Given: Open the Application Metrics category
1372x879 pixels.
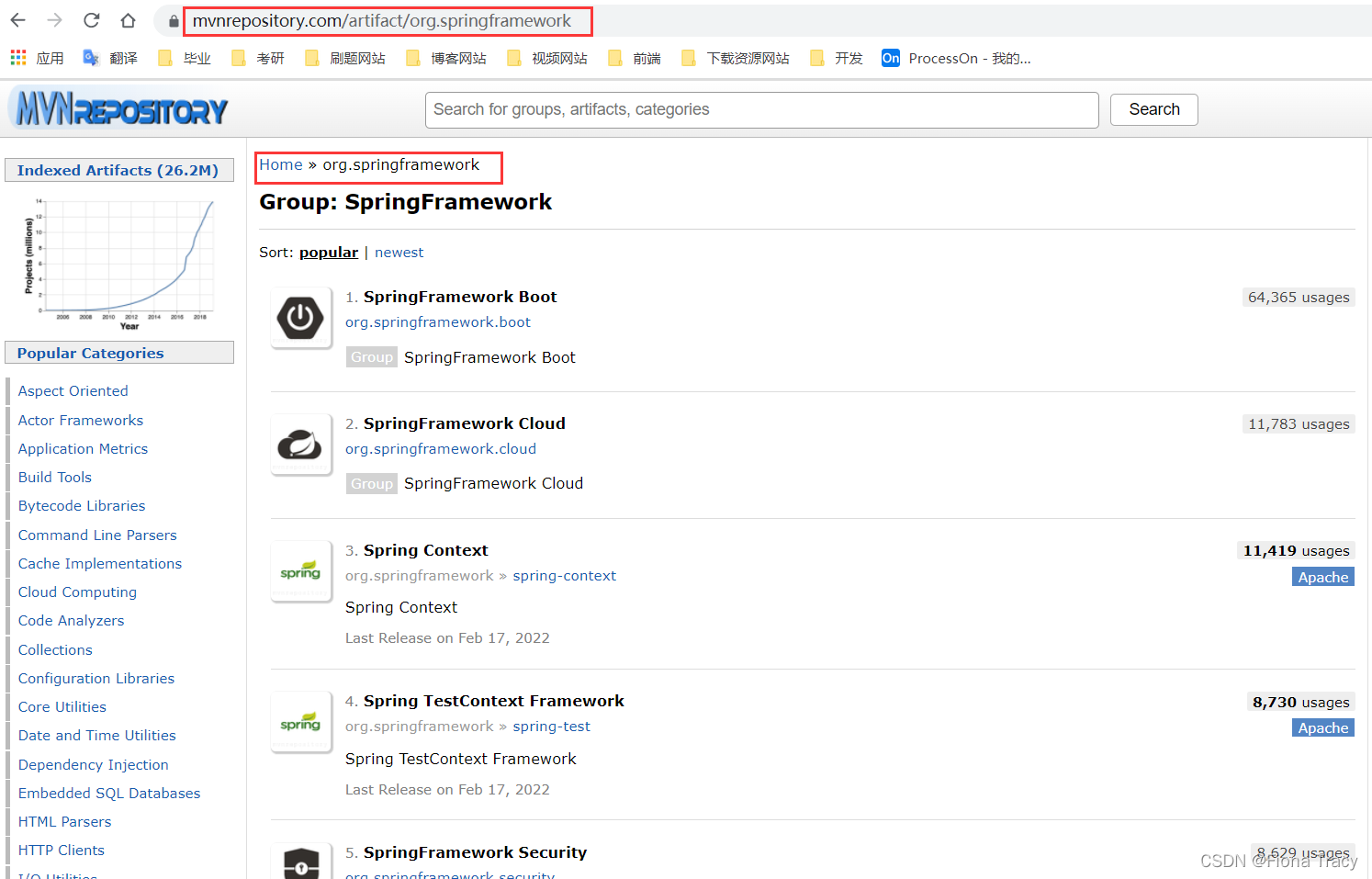Looking at the screenshot, I should click(x=83, y=449).
